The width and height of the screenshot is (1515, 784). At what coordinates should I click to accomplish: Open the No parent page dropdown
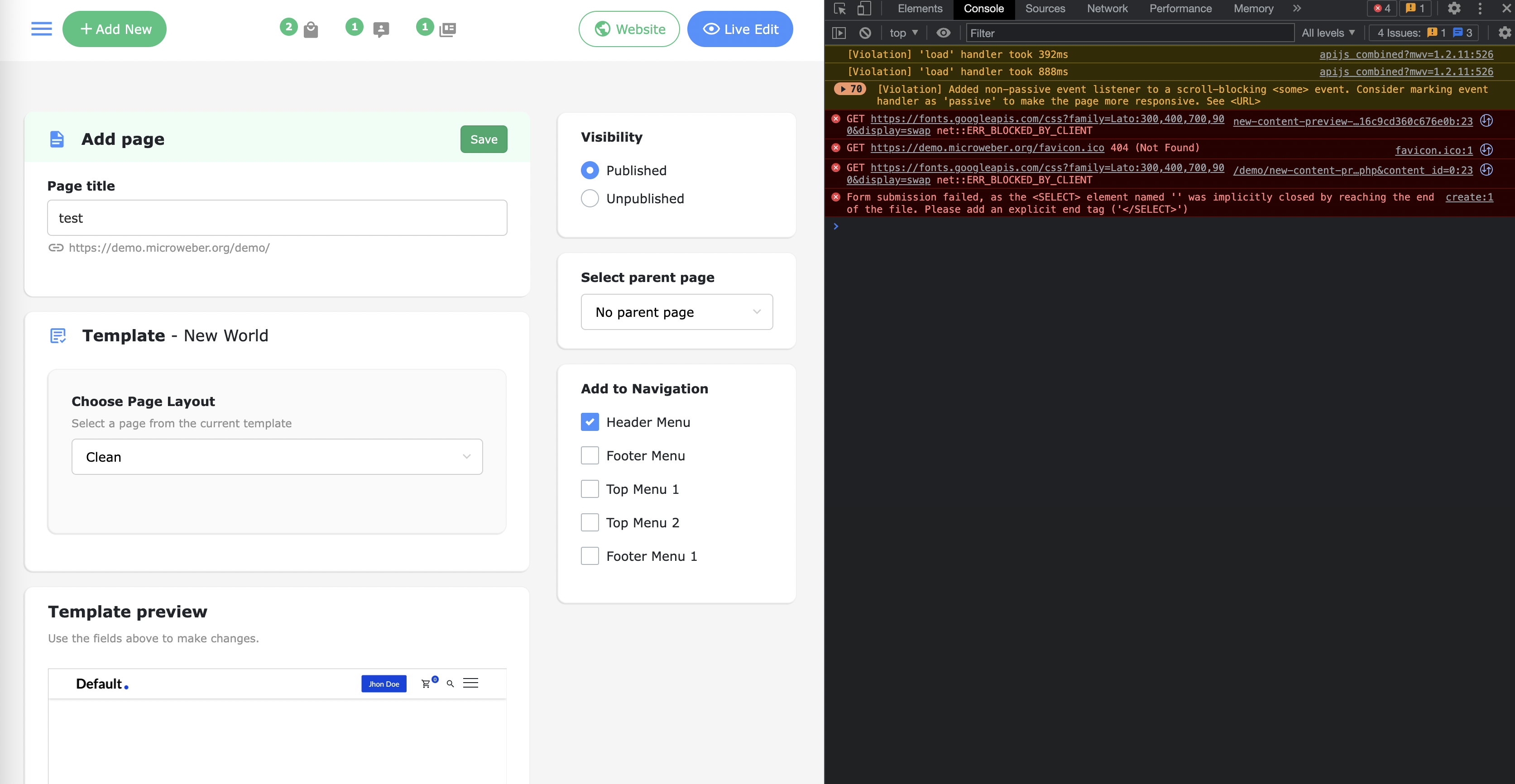pos(676,312)
